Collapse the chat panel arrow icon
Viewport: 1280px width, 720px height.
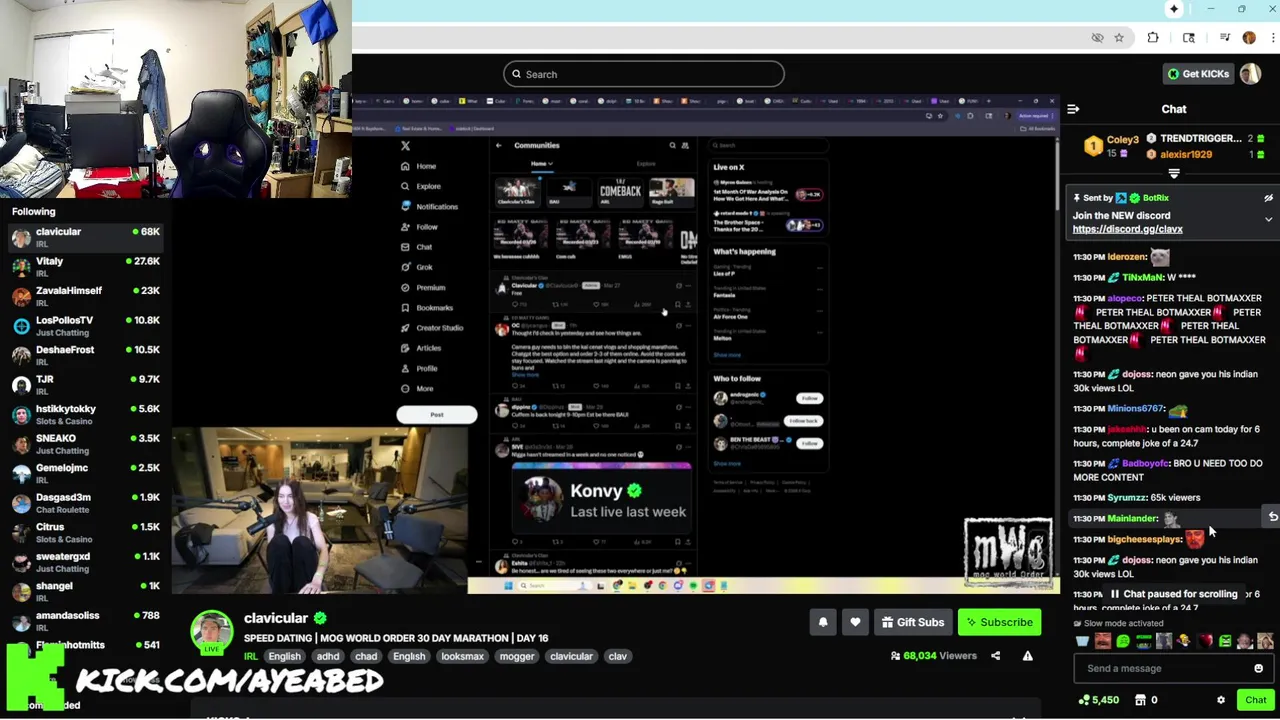1073,109
